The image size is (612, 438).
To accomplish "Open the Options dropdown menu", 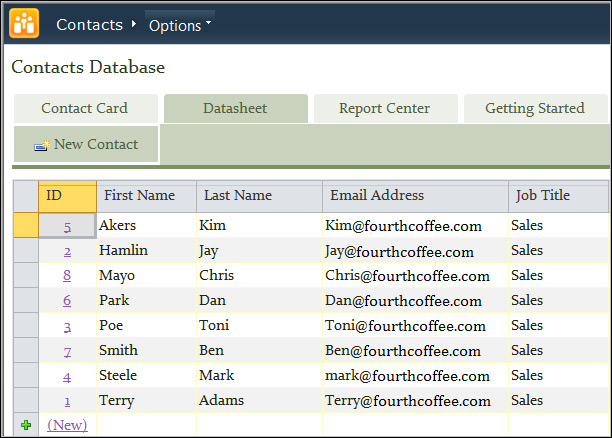I will pos(179,25).
